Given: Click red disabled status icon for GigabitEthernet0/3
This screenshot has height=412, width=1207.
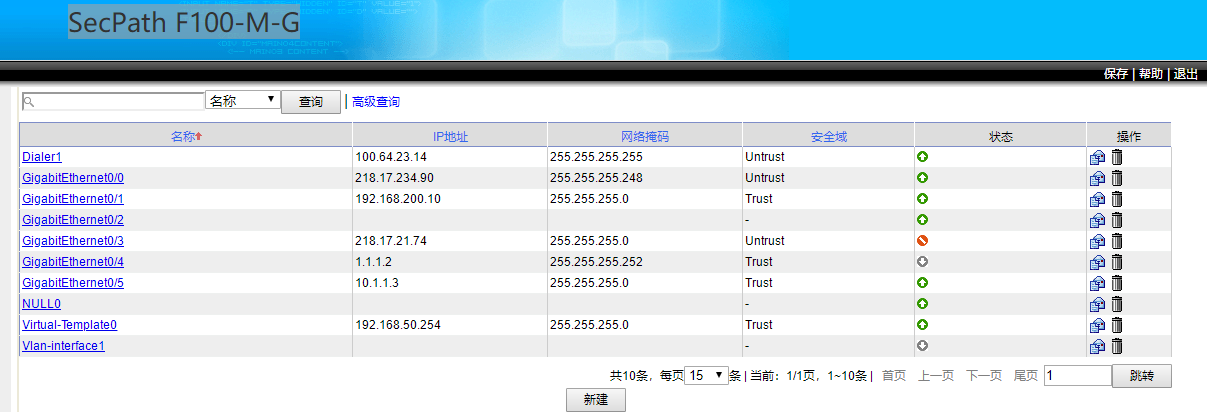Looking at the screenshot, I should click(923, 240).
